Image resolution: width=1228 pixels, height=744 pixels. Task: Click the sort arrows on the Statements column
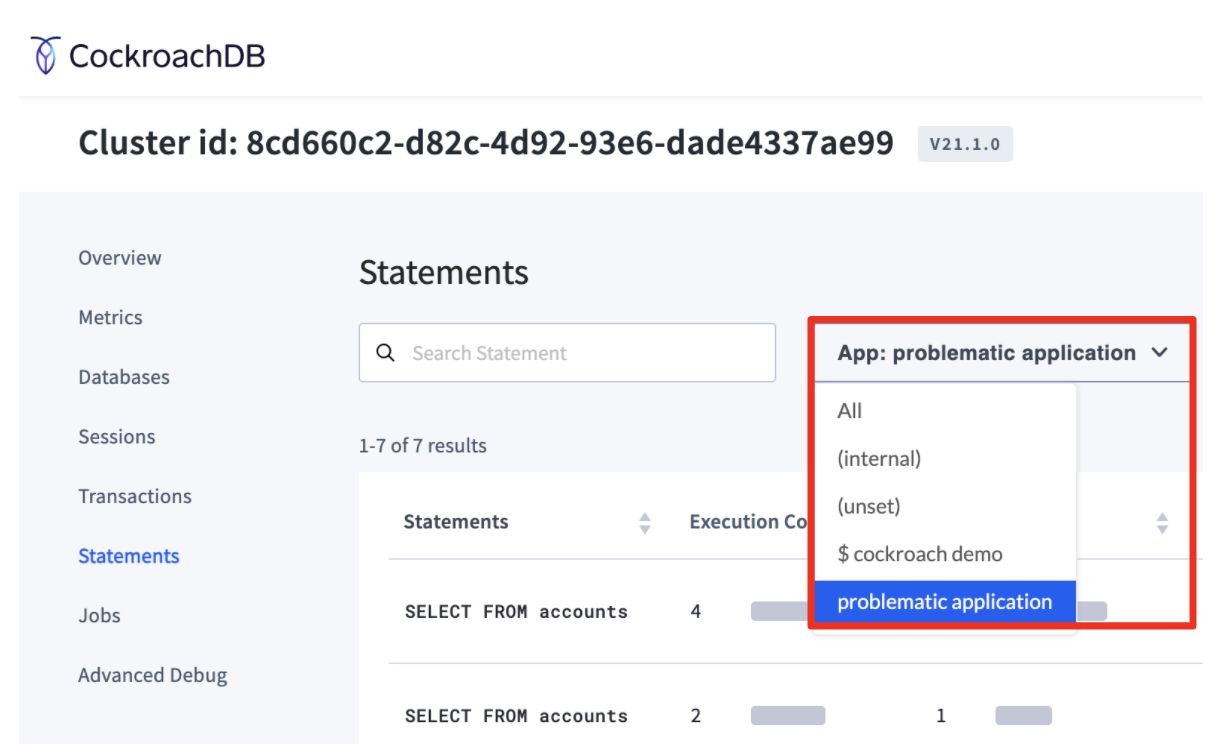pyautogui.click(x=645, y=521)
